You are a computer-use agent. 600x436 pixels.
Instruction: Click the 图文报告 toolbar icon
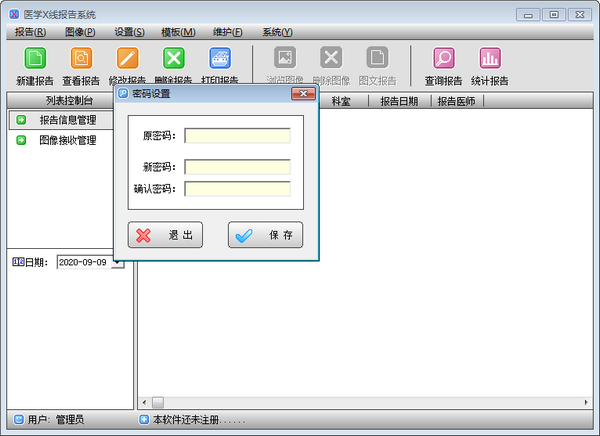point(377,60)
